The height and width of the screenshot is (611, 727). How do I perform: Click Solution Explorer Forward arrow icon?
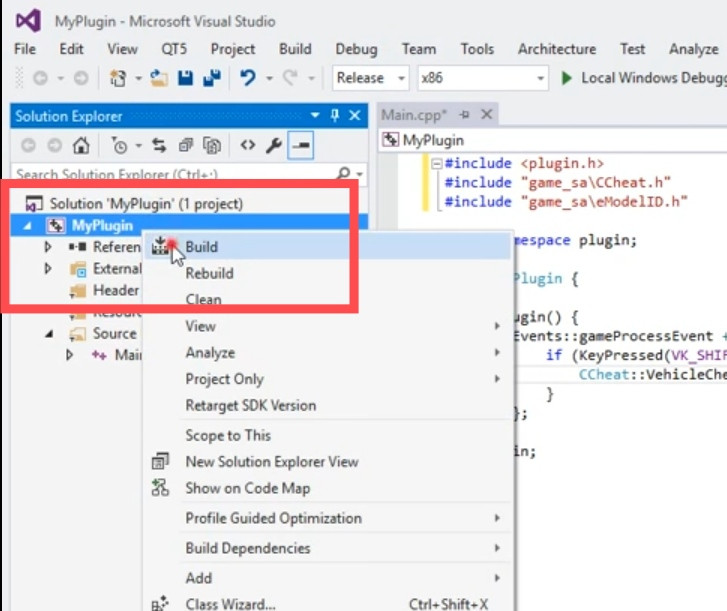coord(55,146)
